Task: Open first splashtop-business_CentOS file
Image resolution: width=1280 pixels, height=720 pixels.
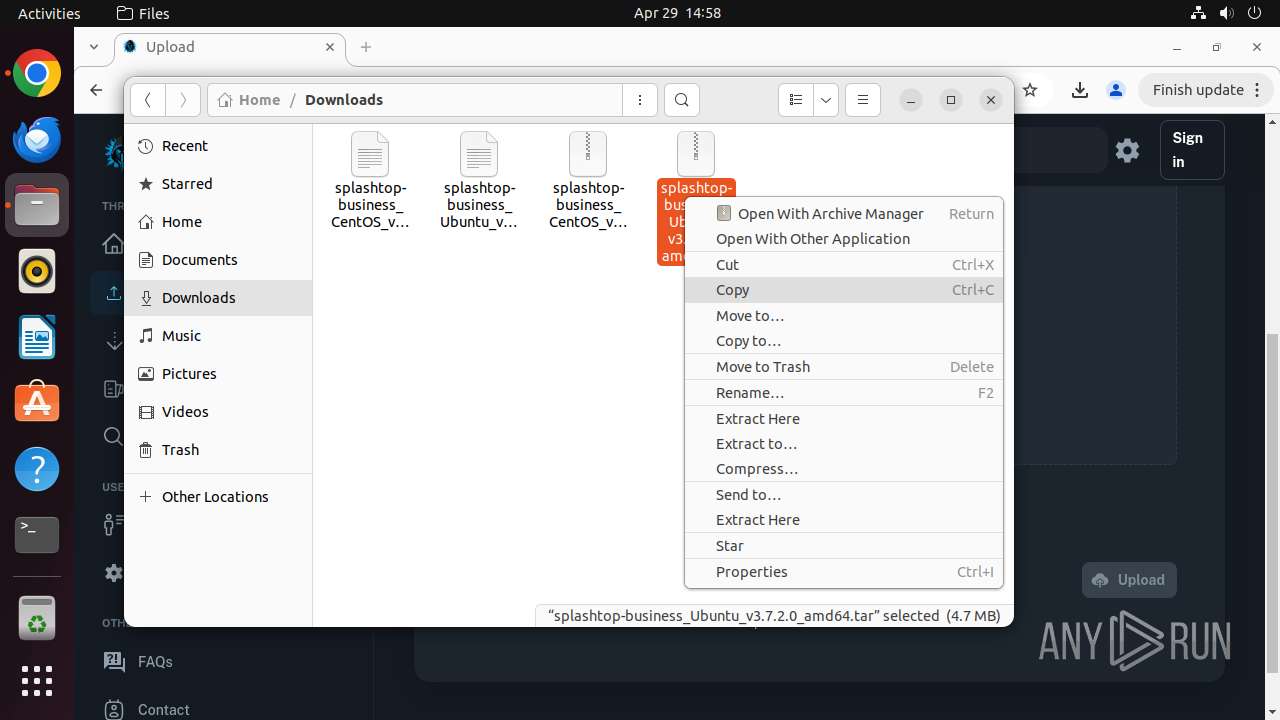Action: pyautogui.click(x=370, y=181)
